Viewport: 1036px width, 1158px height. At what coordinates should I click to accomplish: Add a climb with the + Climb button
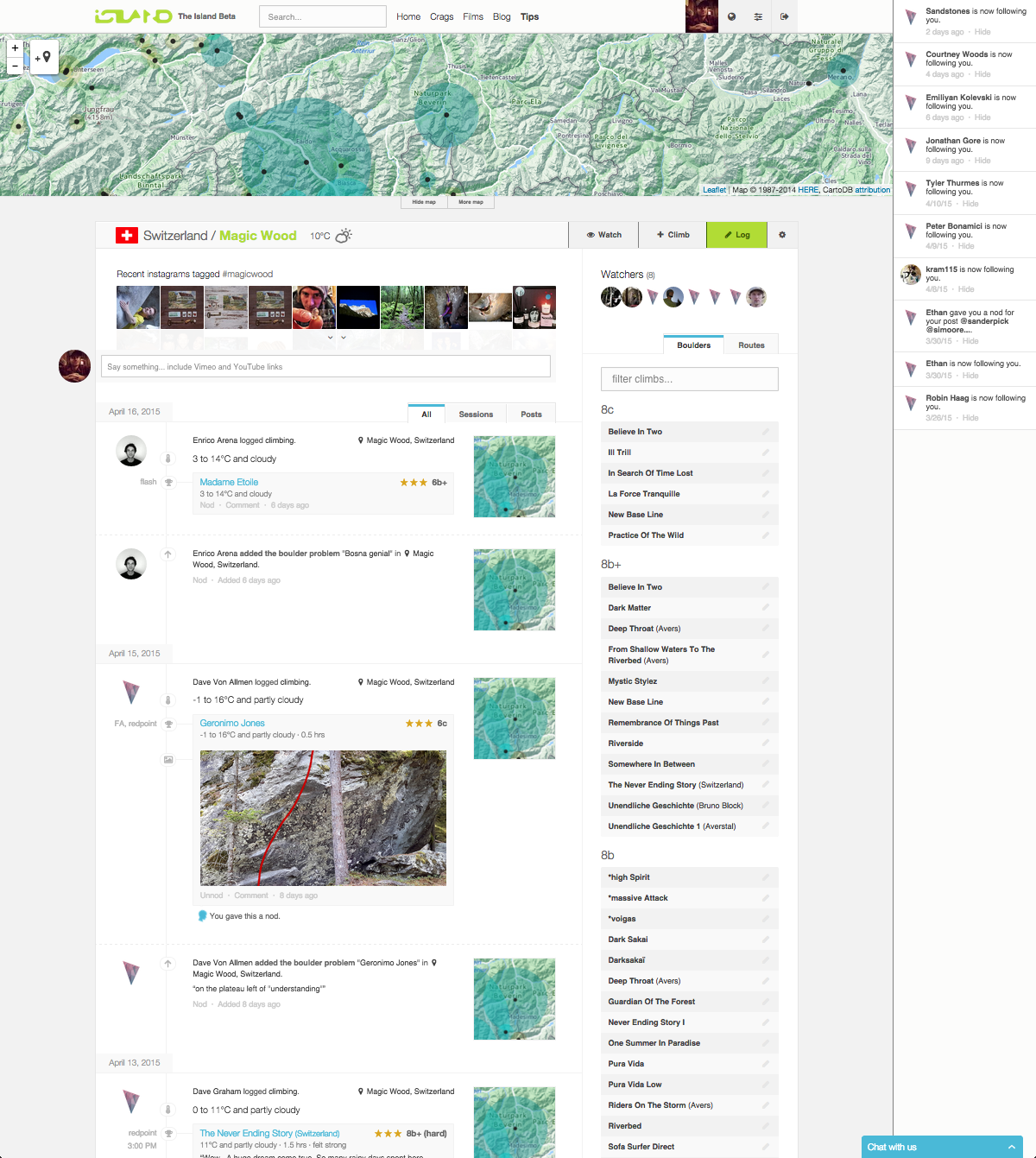tap(673, 234)
